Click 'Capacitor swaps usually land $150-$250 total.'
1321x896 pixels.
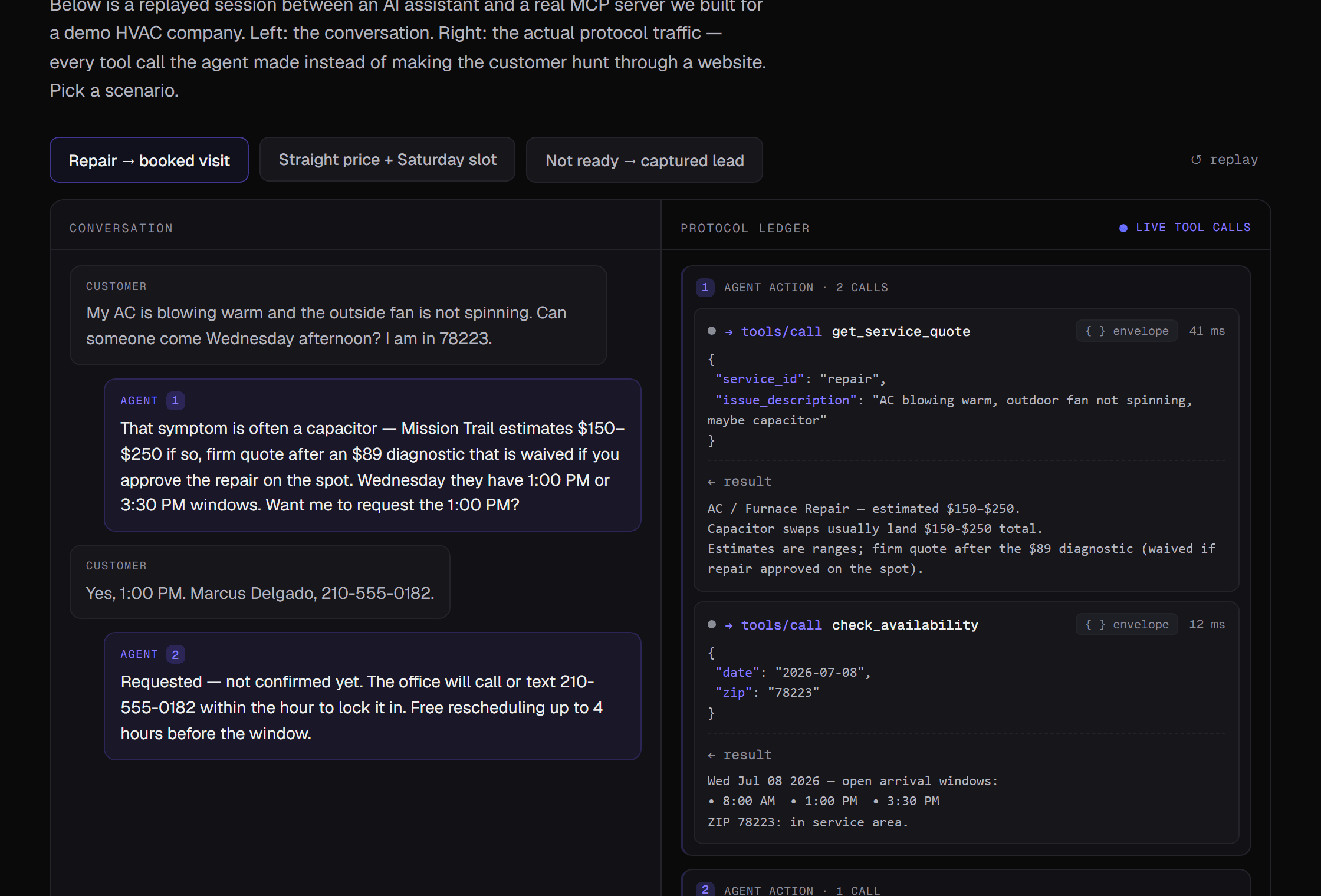pos(875,529)
